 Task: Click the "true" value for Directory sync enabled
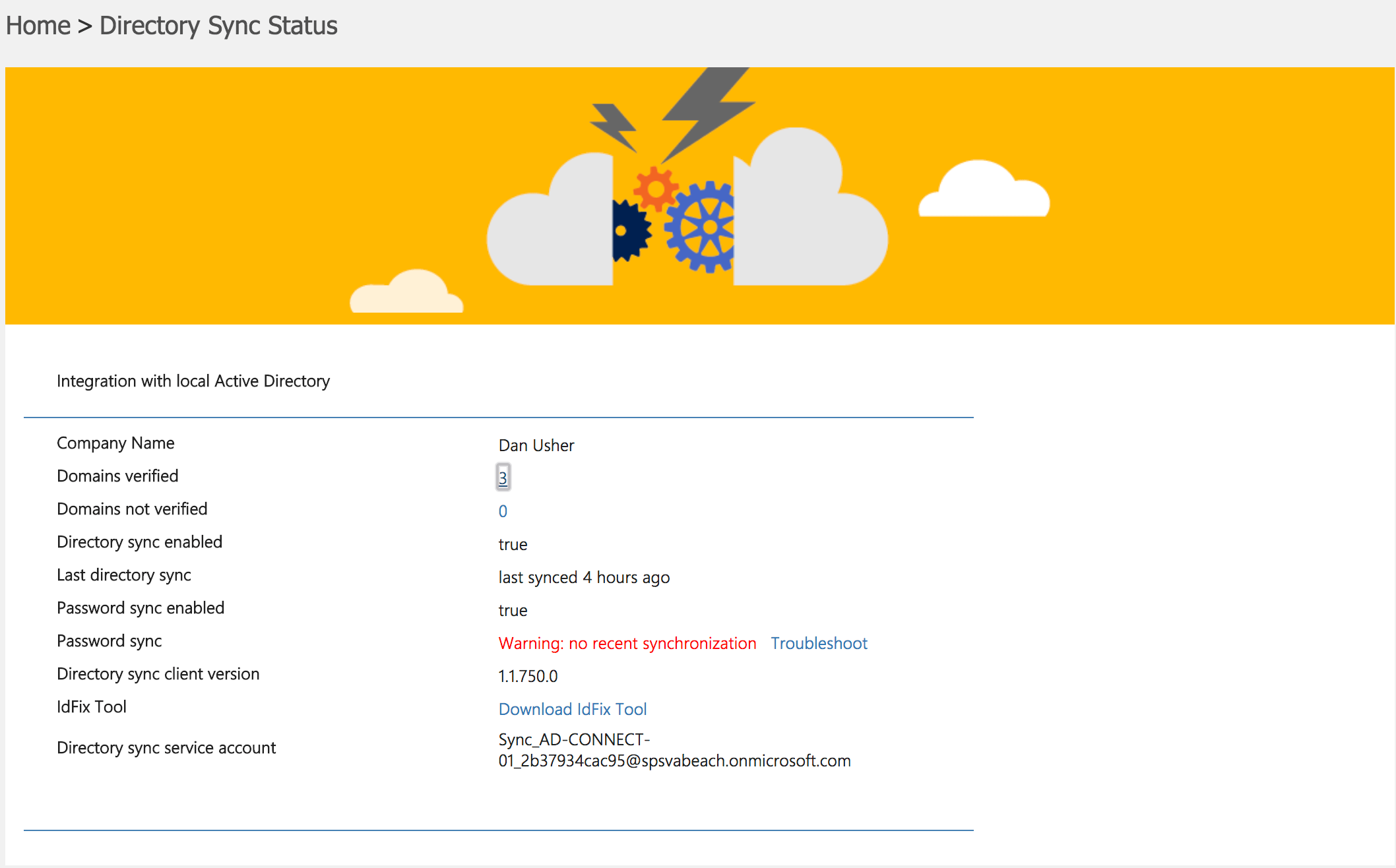(x=513, y=544)
